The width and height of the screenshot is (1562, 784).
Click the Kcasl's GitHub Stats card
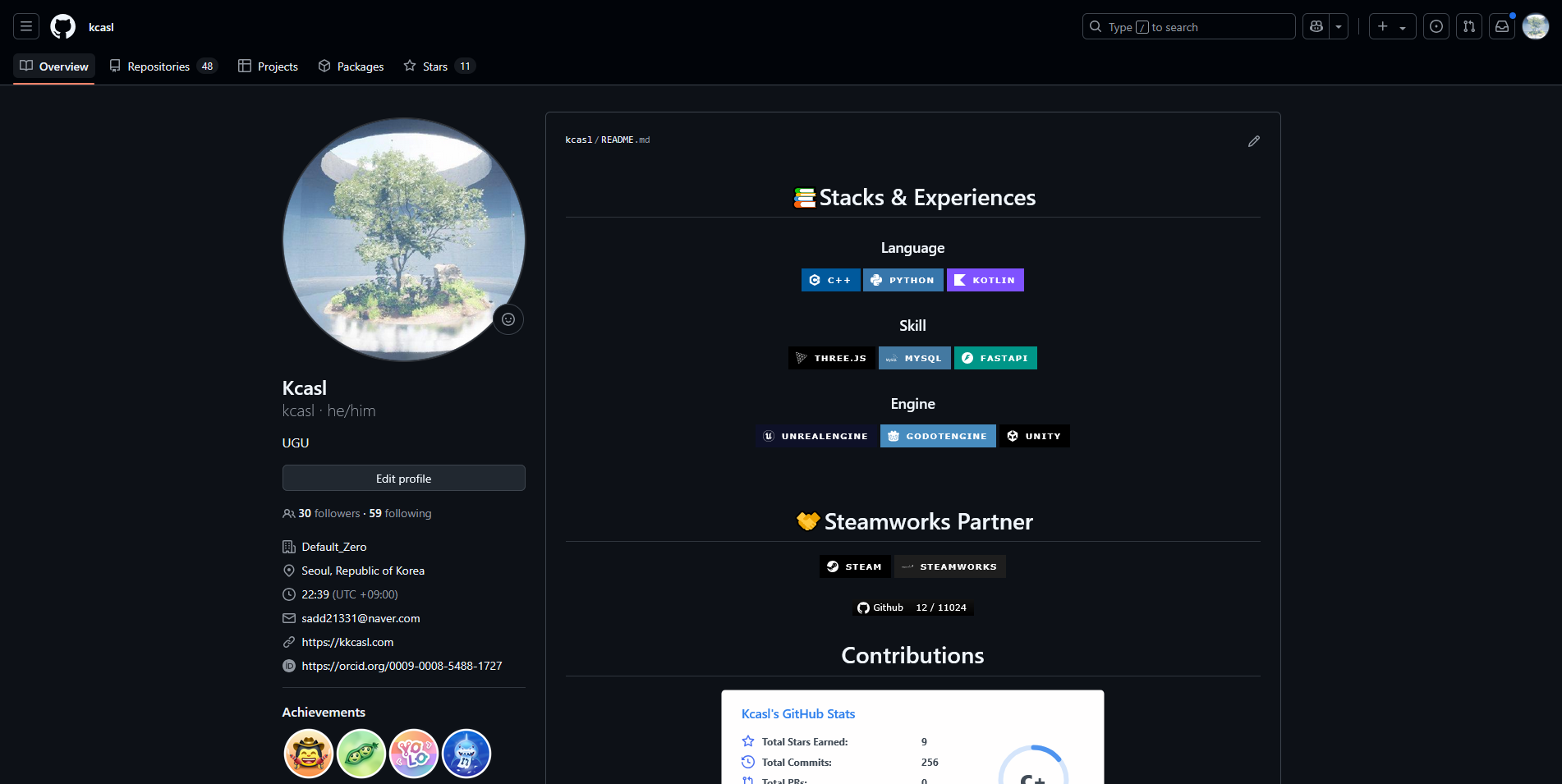click(x=912, y=737)
